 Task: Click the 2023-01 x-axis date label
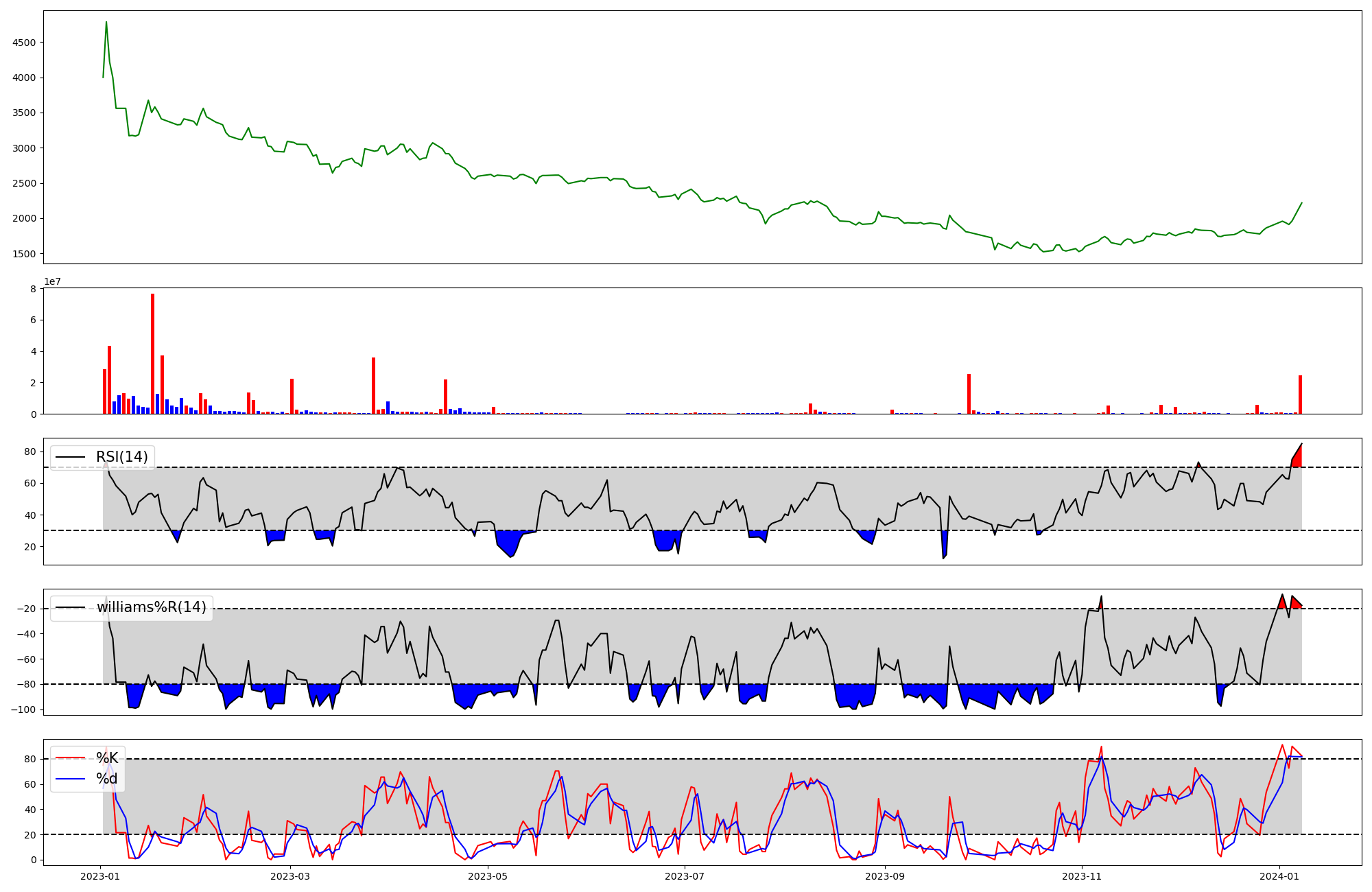(101, 876)
